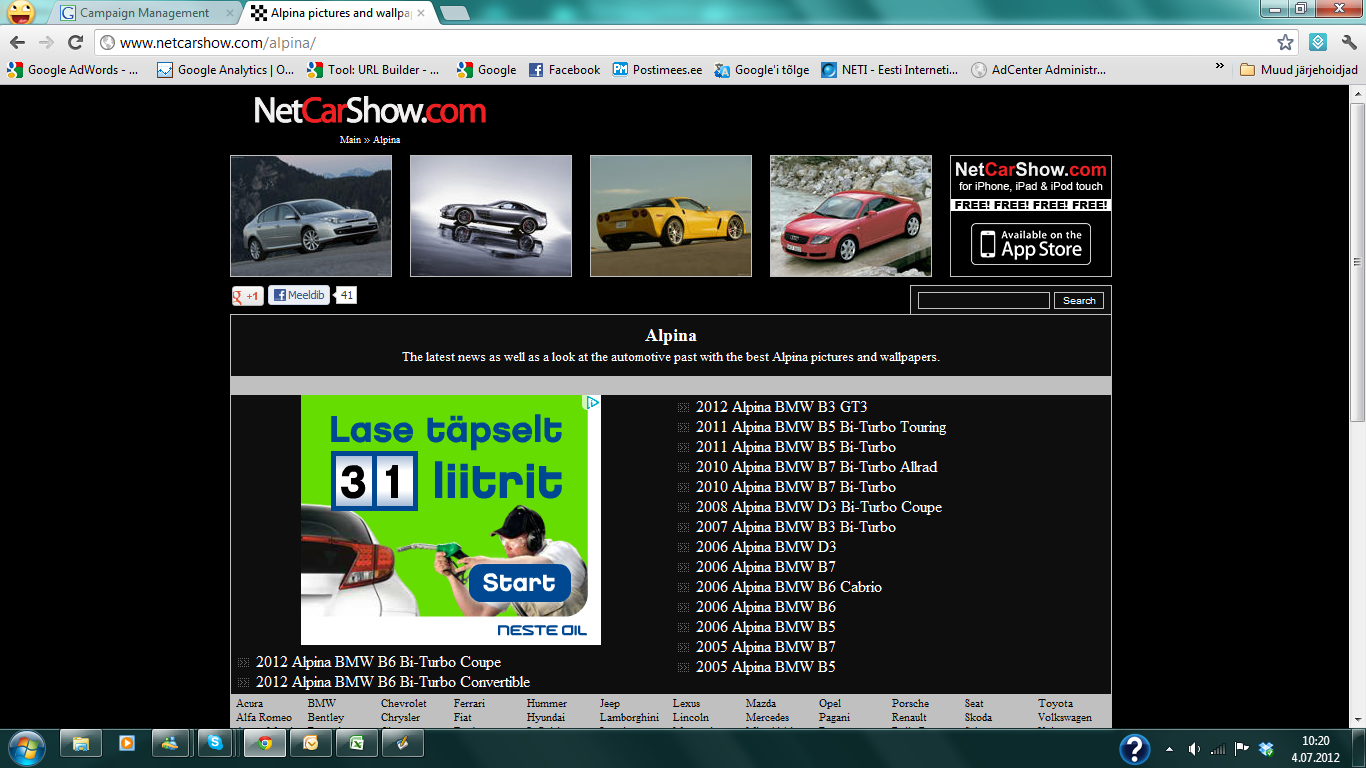Expand the bookmarks overflow chevron
Screen dimensions: 1366x768
coord(1219,66)
